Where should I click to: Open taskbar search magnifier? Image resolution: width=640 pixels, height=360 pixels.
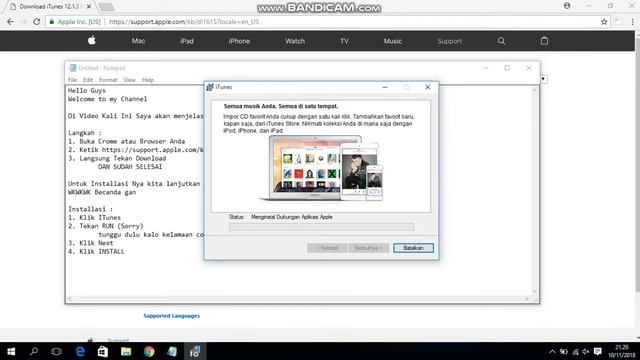point(34,351)
